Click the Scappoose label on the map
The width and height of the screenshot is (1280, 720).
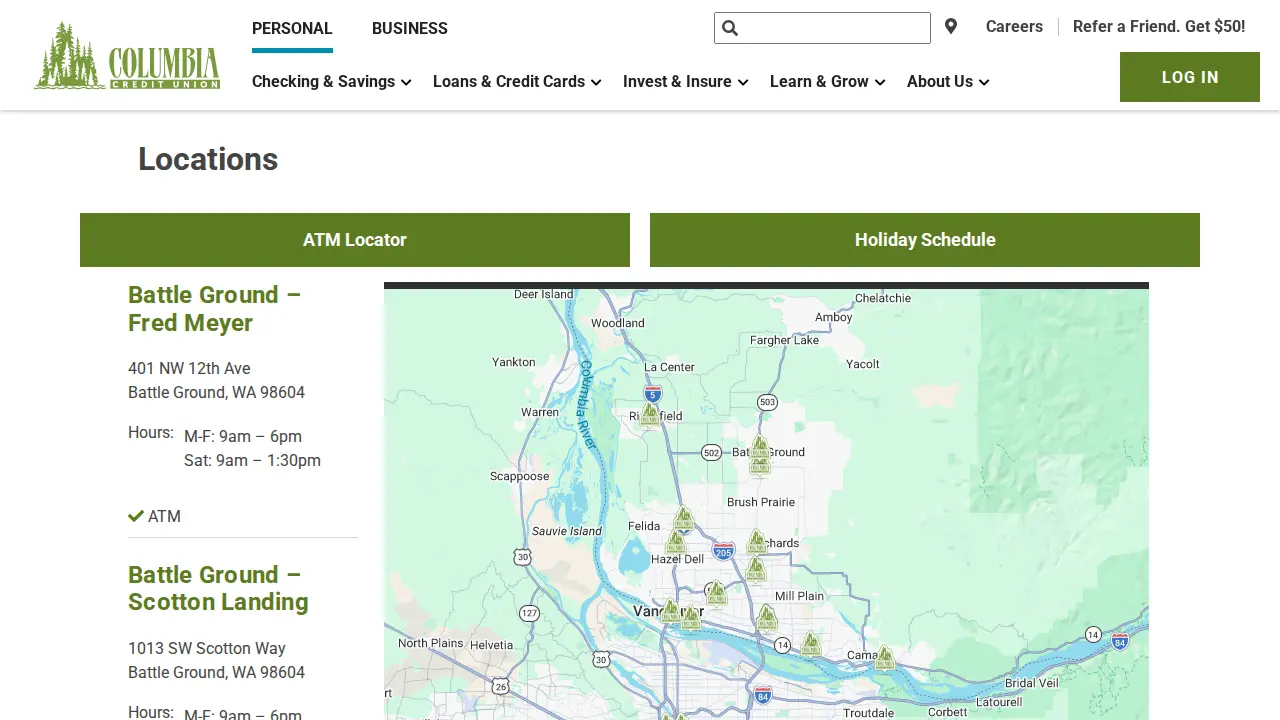520,476
